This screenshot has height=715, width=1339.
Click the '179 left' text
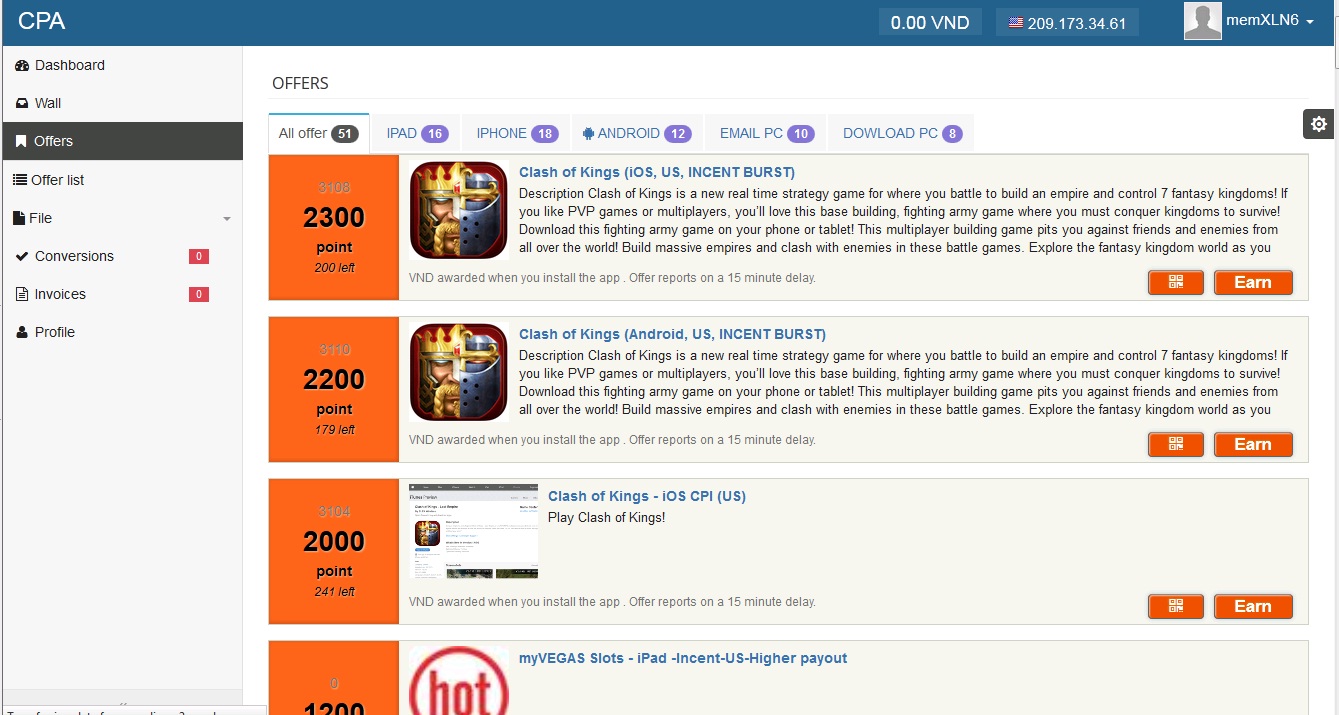[334, 430]
